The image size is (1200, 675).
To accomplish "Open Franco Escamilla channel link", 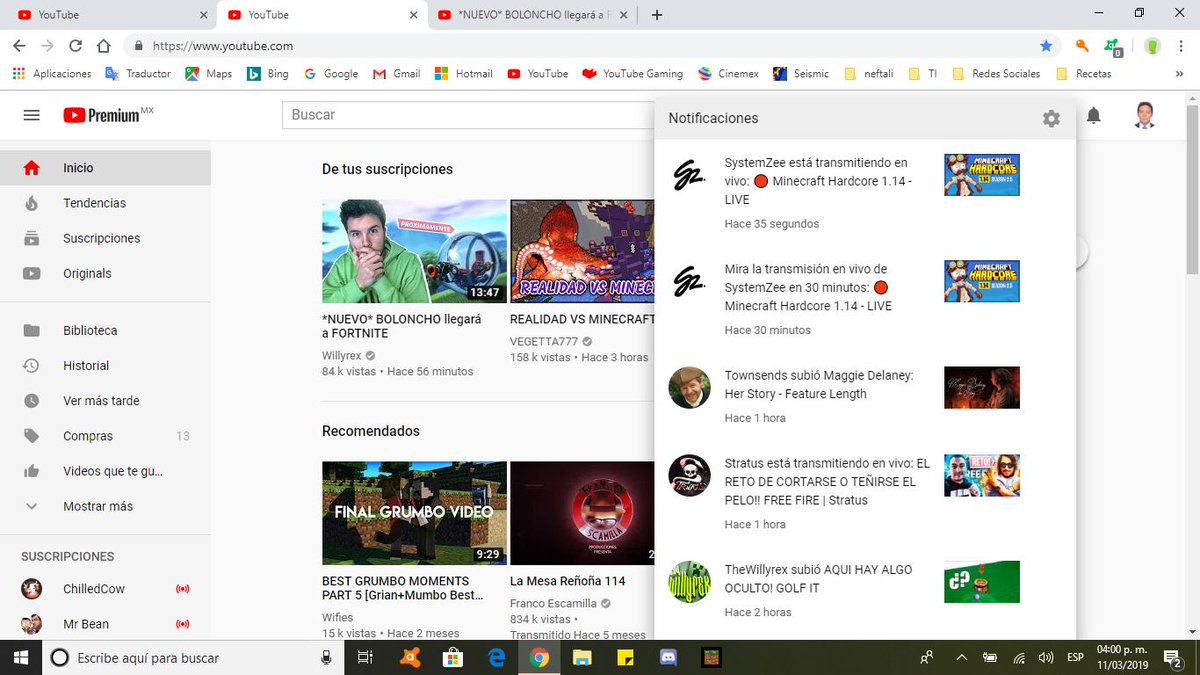I will 554,603.
